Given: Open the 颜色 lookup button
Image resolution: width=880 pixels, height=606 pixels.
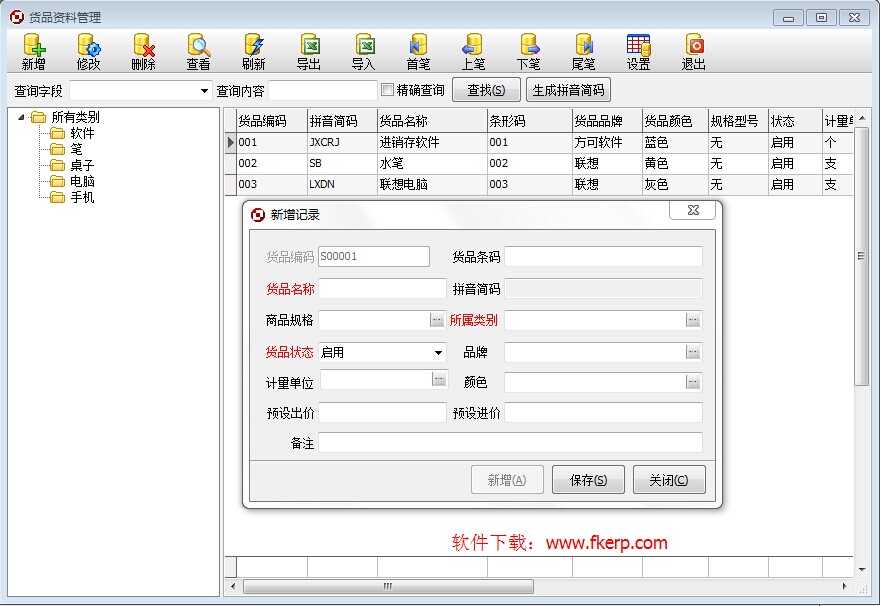Looking at the screenshot, I should [x=693, y=382].
